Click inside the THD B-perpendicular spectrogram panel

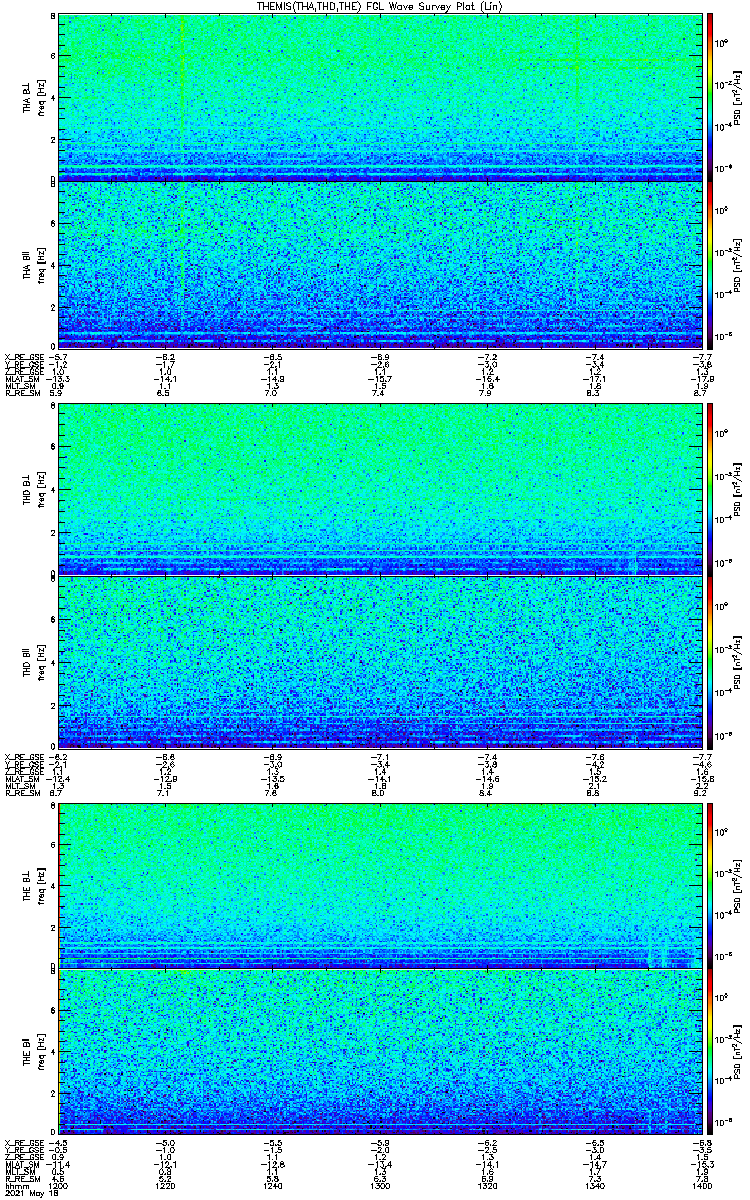point(379,488)
